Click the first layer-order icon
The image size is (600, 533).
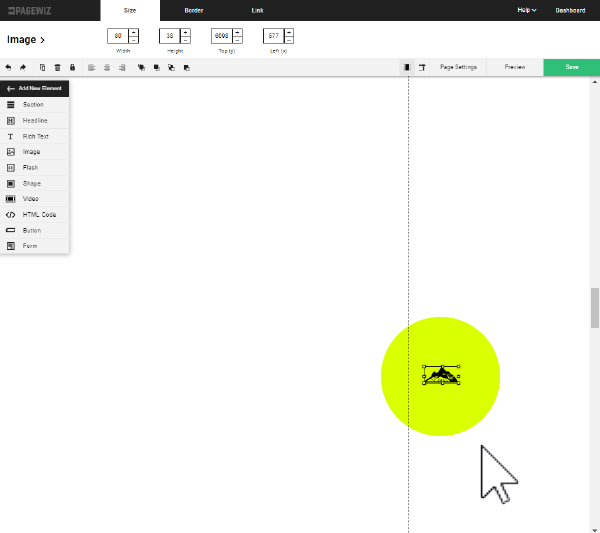pos(141,68)
